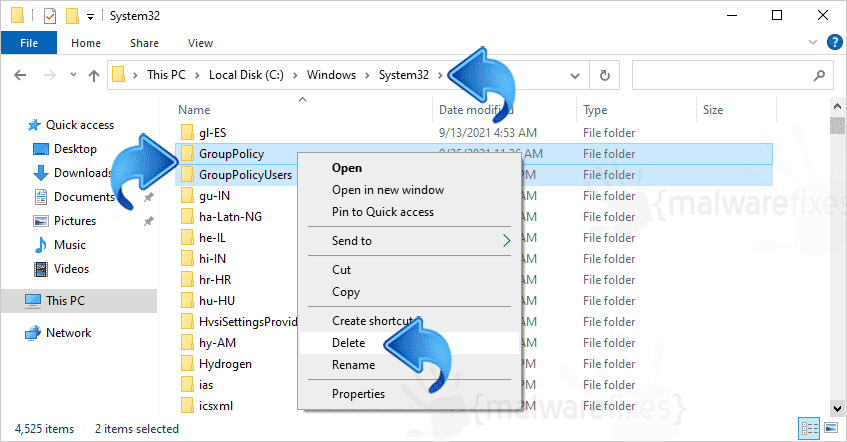This screenshot has height=442, width=847.
Task: Click the Forward navigation arrow
Action: pos(50,75)
